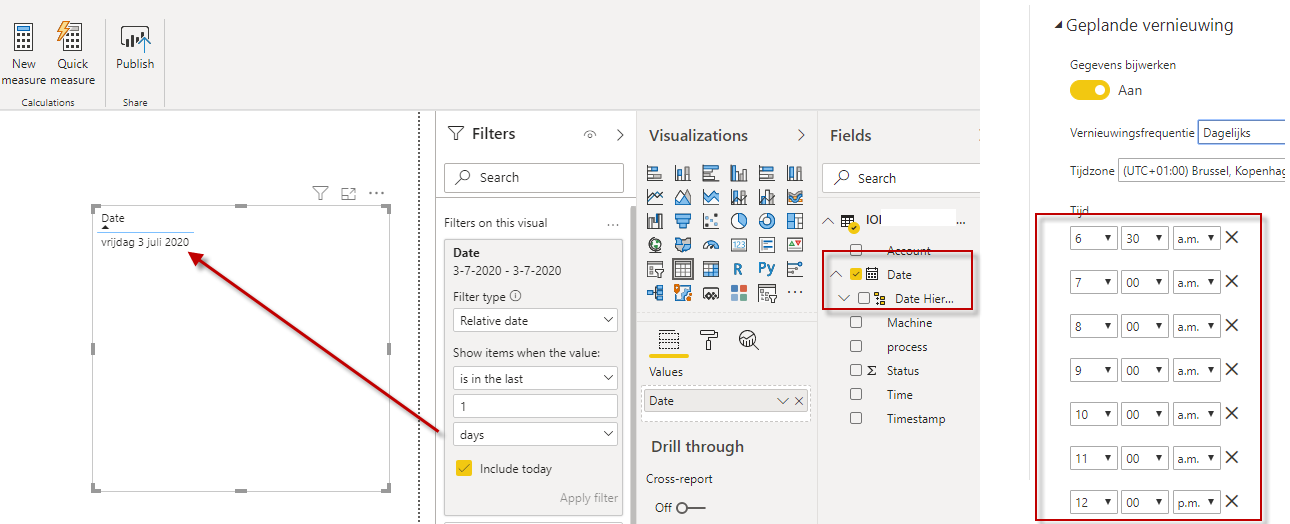
Task: Select the decomposition tree visualization
Action: tap(655, 292)
